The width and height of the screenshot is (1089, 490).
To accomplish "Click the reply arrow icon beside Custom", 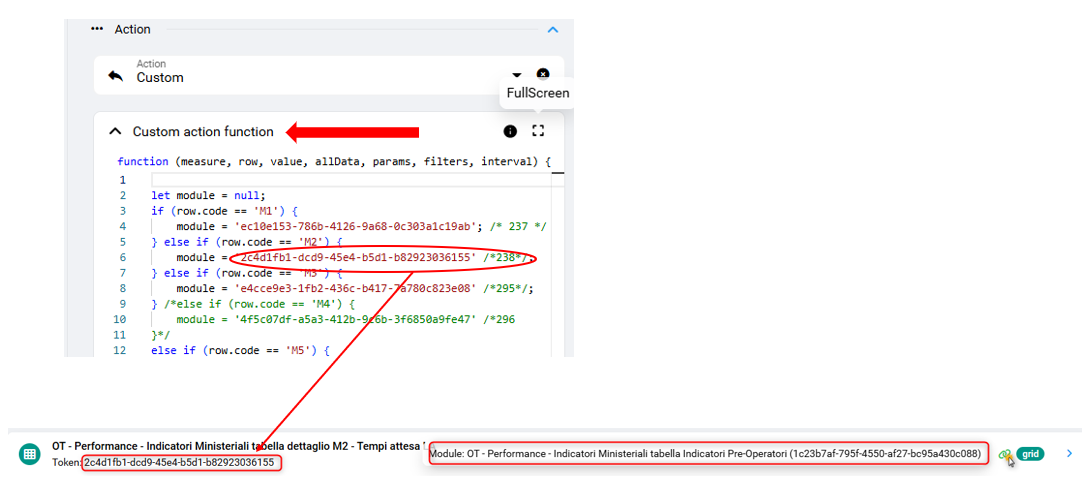I will coord(116,76).
